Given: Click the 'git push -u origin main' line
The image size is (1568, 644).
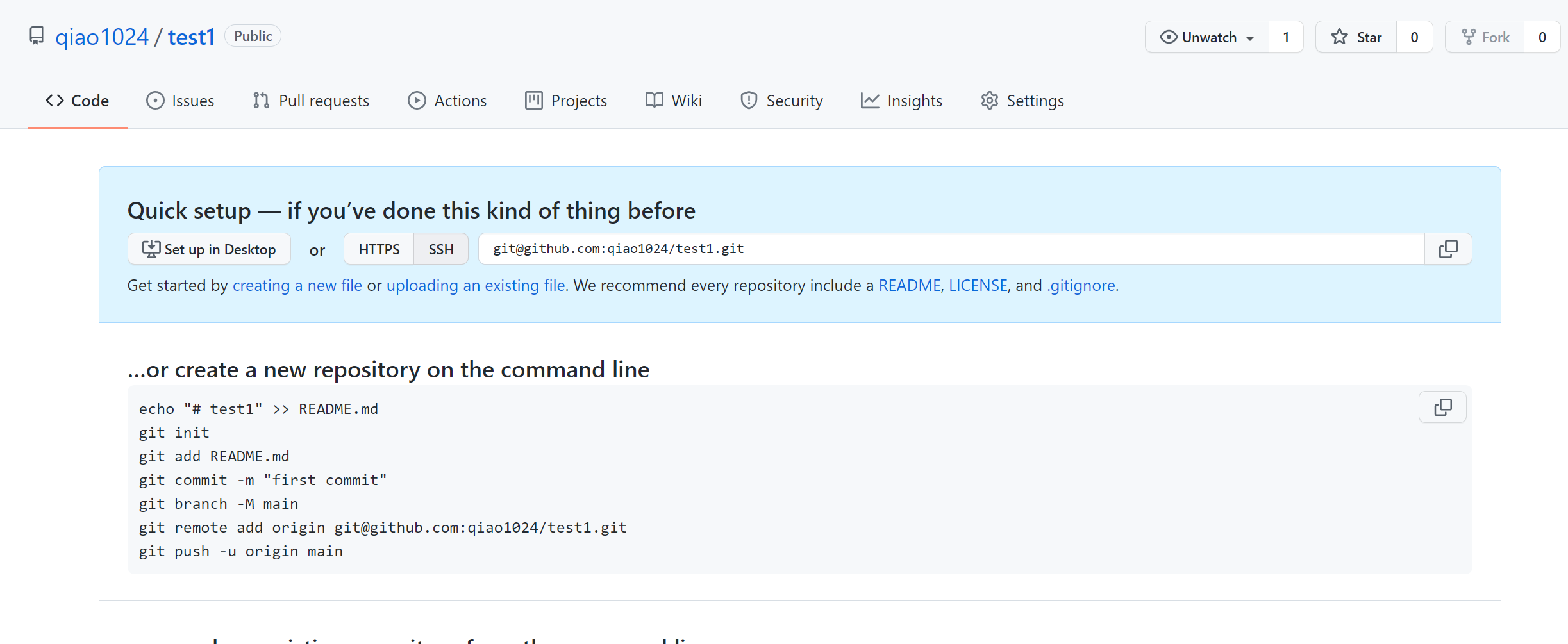Looking at the screenshot, I should [x=241, y=551].
